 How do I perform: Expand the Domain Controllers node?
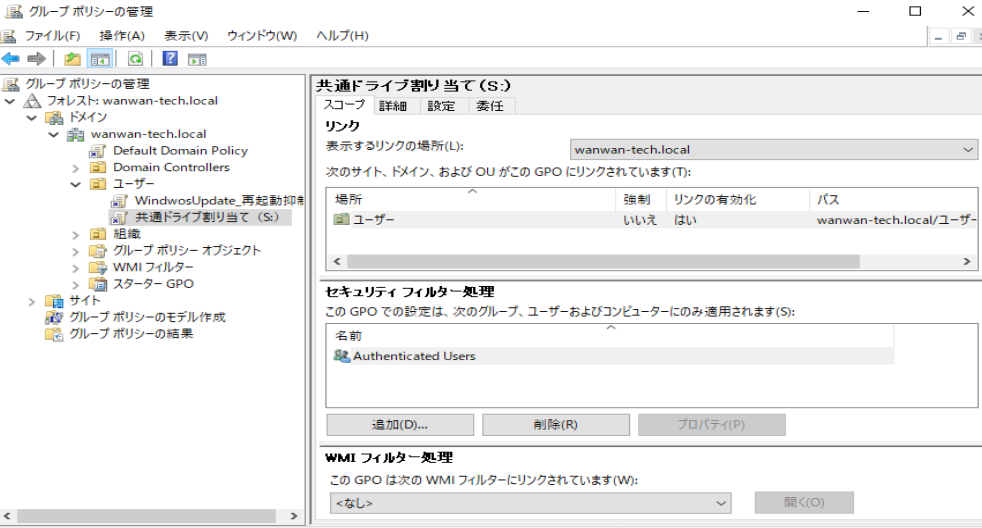coord(75,168)
